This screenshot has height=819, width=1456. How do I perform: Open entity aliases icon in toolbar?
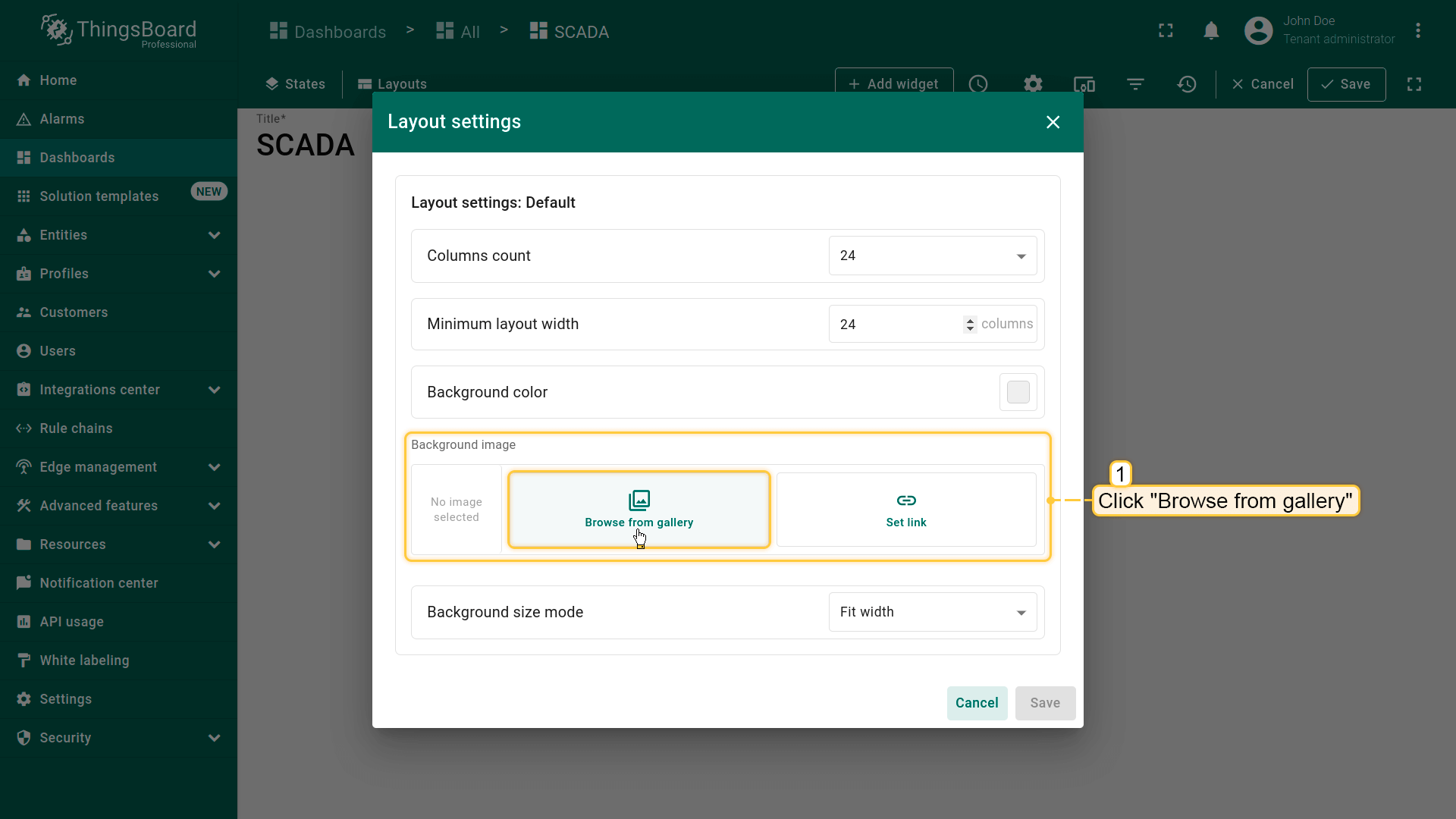(1084, 84)
